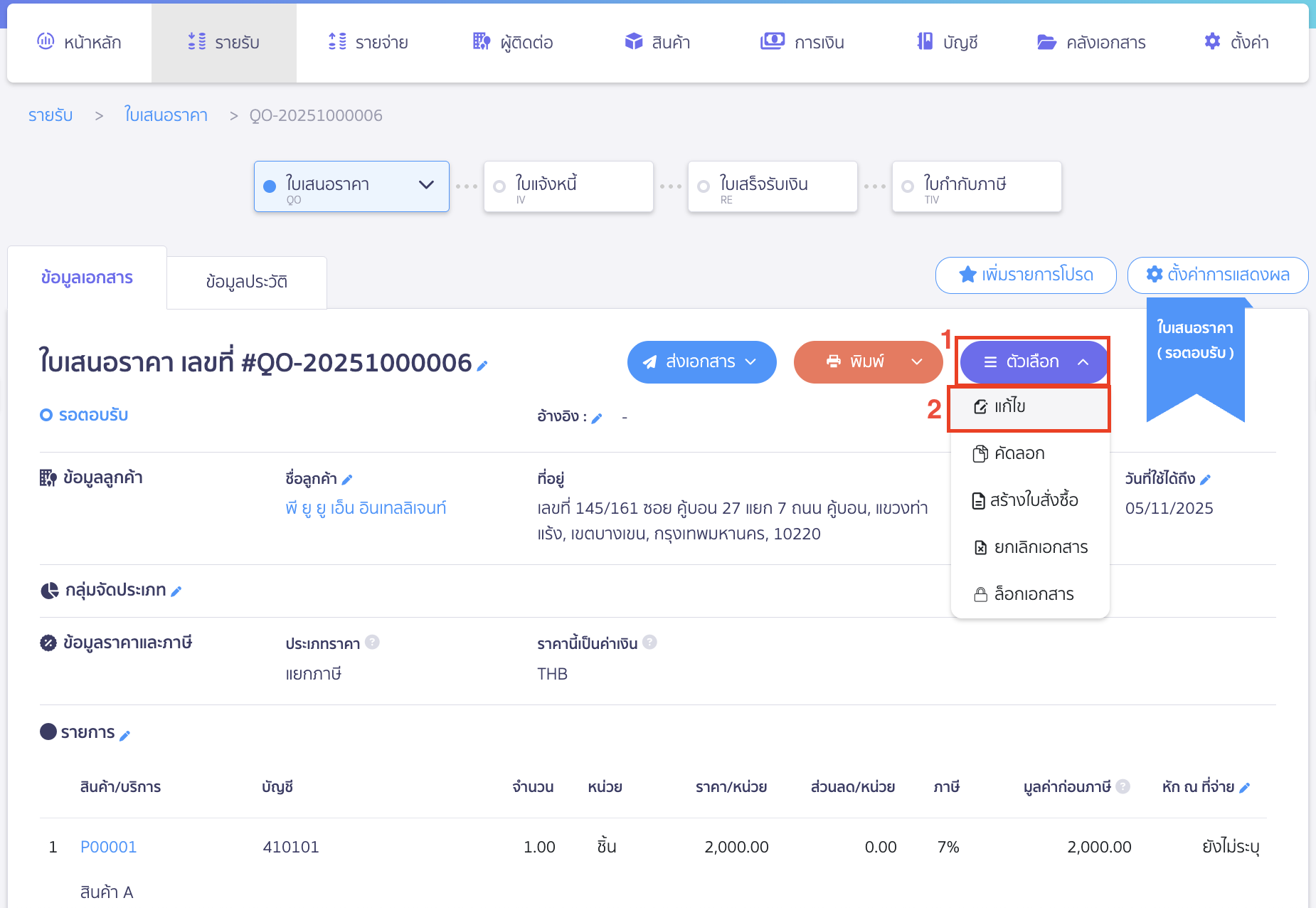This screenshot has height=908, width=1316.
Task: Click the เพิ่มรายการโปรด favorite button
Action: (1025, 275)
